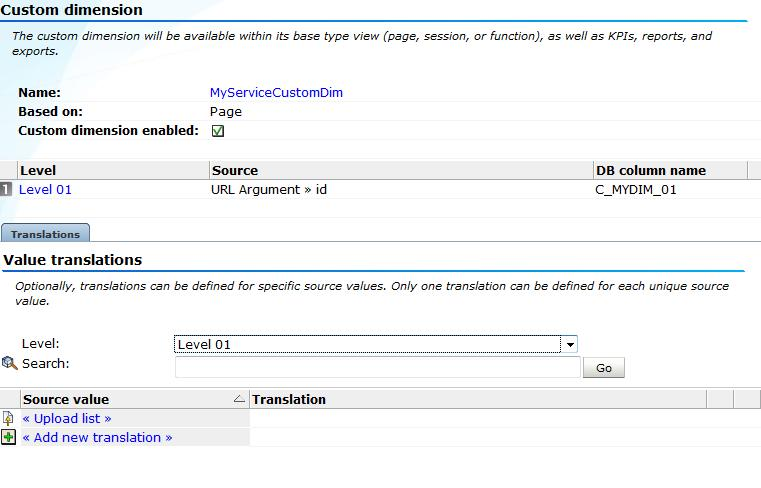Click the Add new translation link

[x=98, y=438]
